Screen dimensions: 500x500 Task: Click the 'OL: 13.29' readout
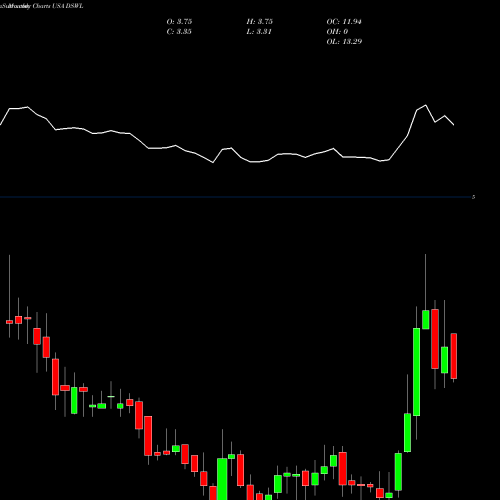coord(344,42)
